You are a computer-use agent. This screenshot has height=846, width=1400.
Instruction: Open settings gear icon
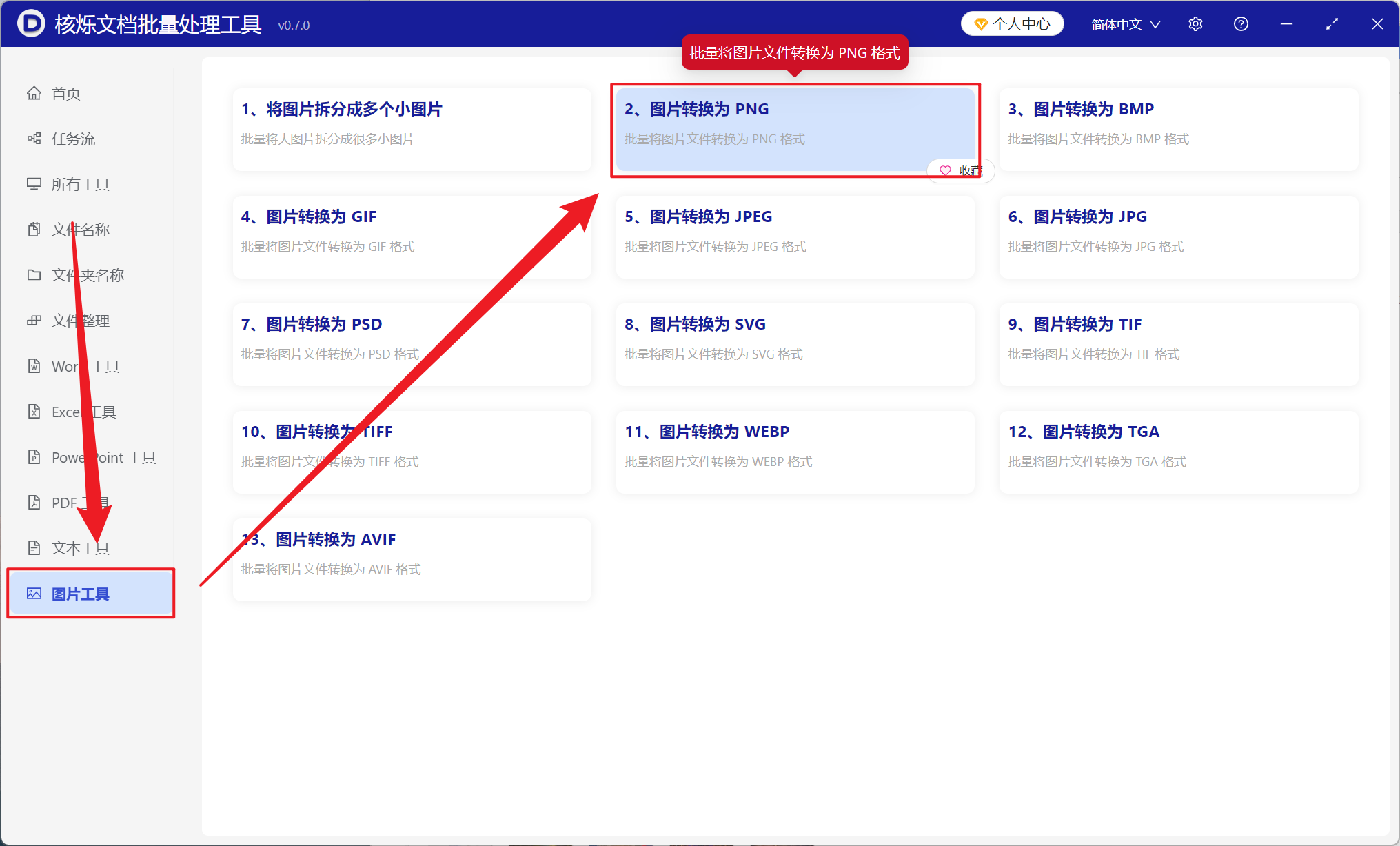[1195, 24]
